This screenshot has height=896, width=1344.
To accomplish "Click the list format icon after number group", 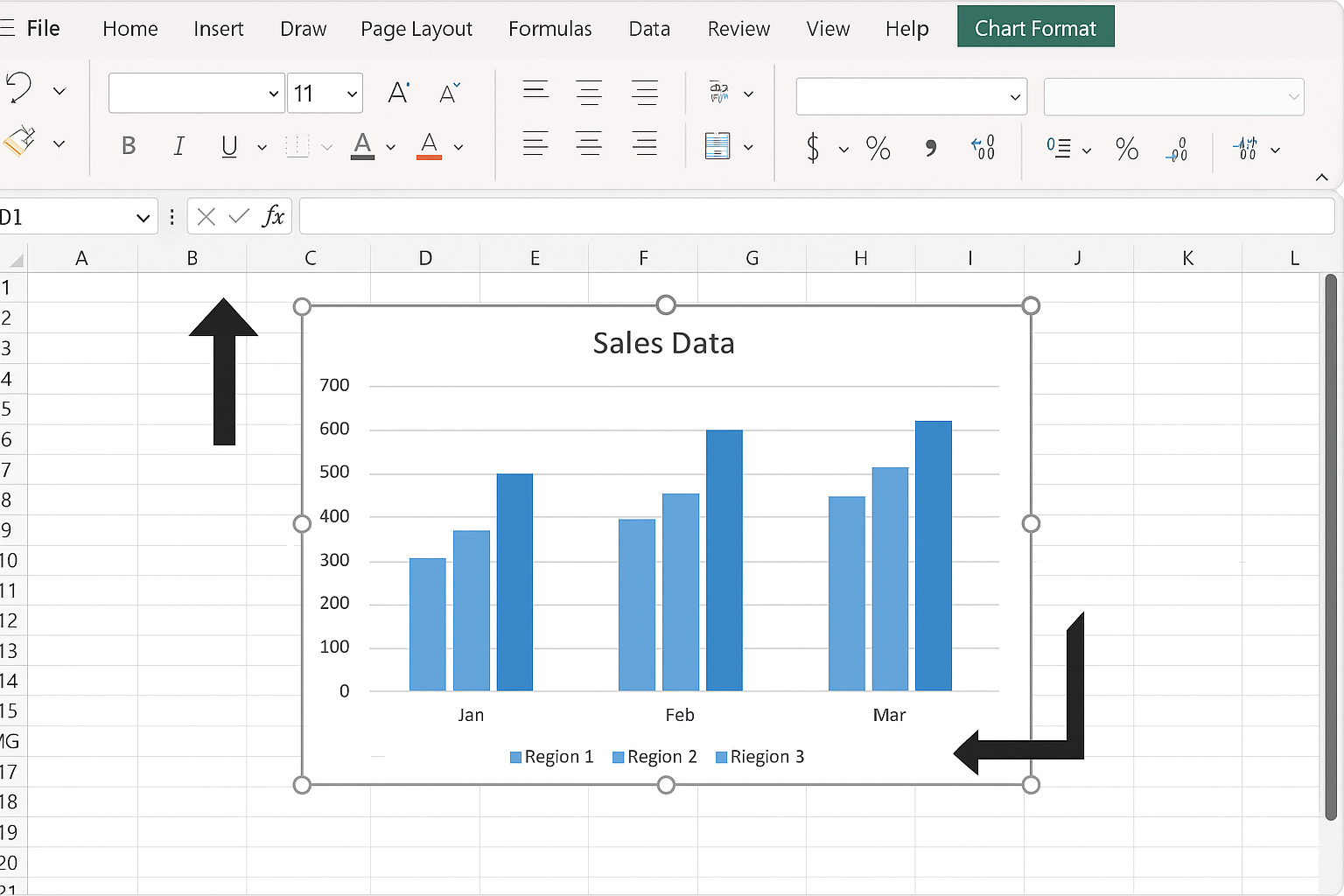I will click(1059, 148).
